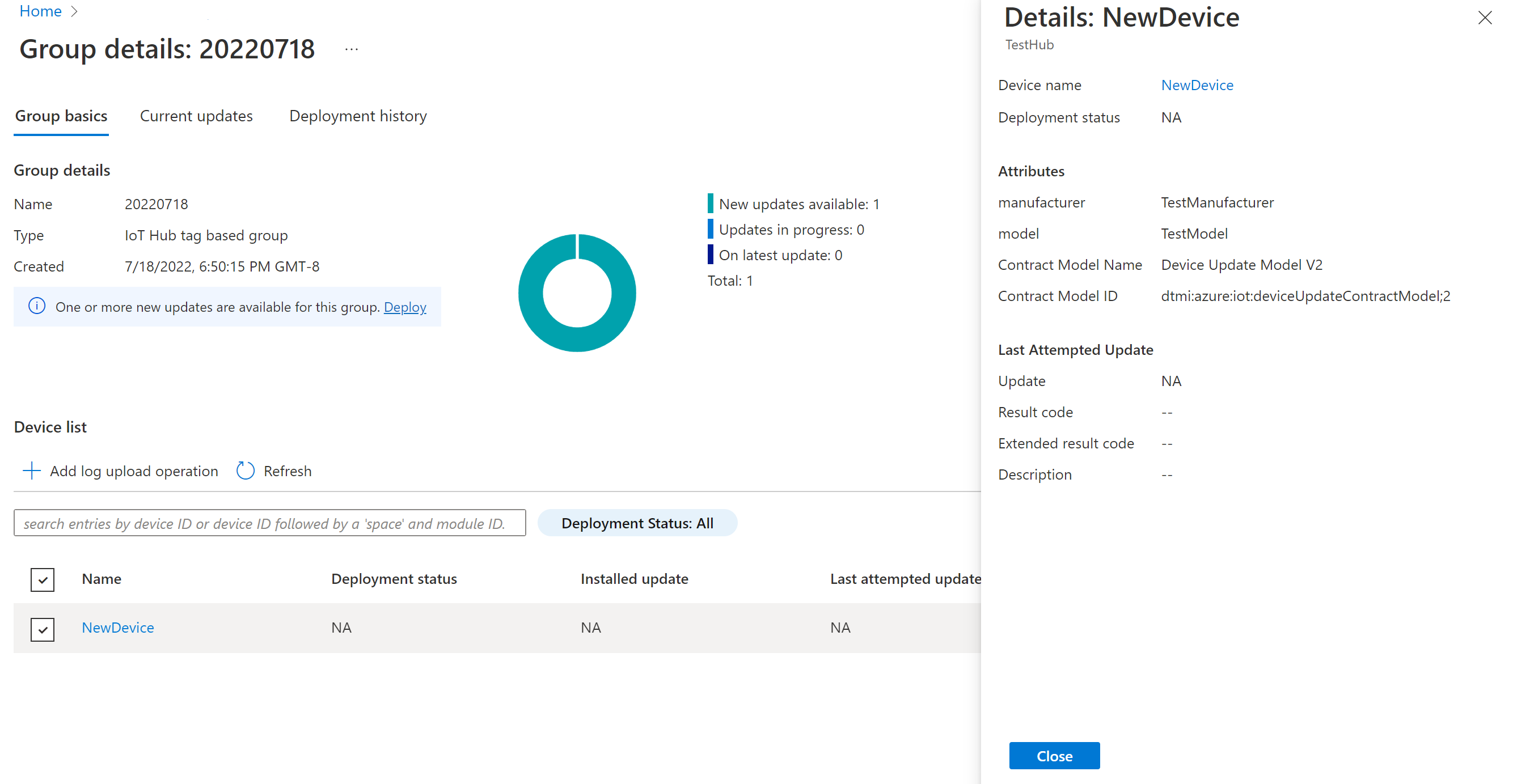This screenshot has width=1513, height=784.
Task: Click the plus icon for log upload
Action: 31,471
